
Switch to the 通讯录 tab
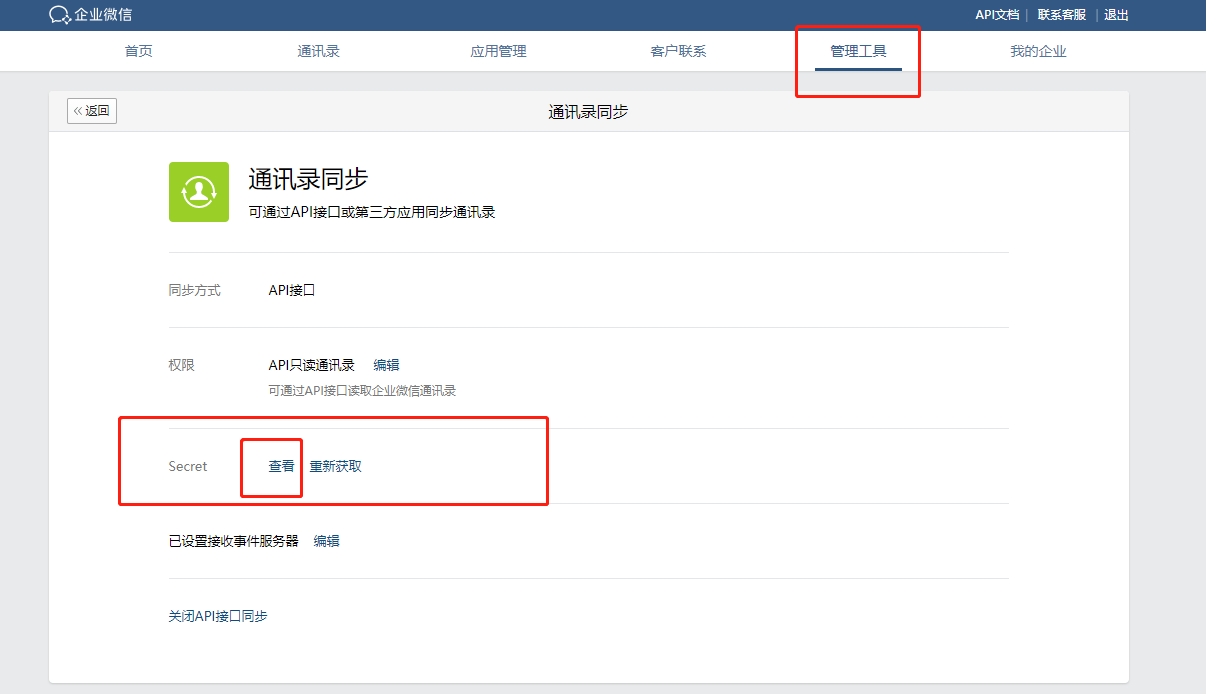pyautogui.click(x=319, y=51)
